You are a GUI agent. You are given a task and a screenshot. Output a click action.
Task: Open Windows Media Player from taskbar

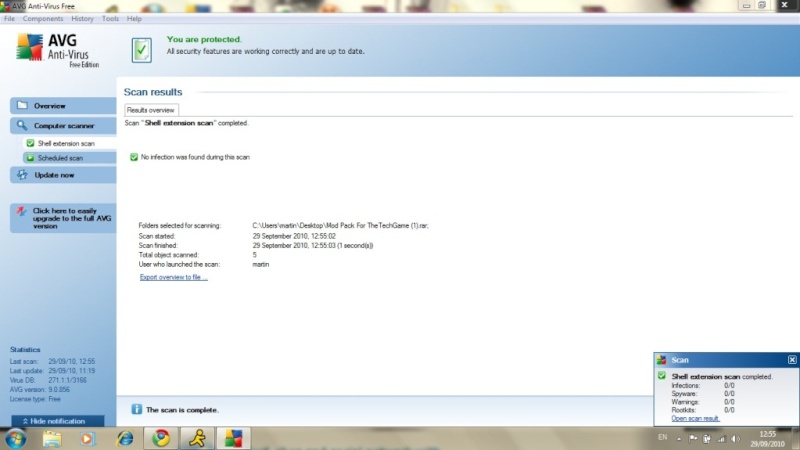(87, 439)
